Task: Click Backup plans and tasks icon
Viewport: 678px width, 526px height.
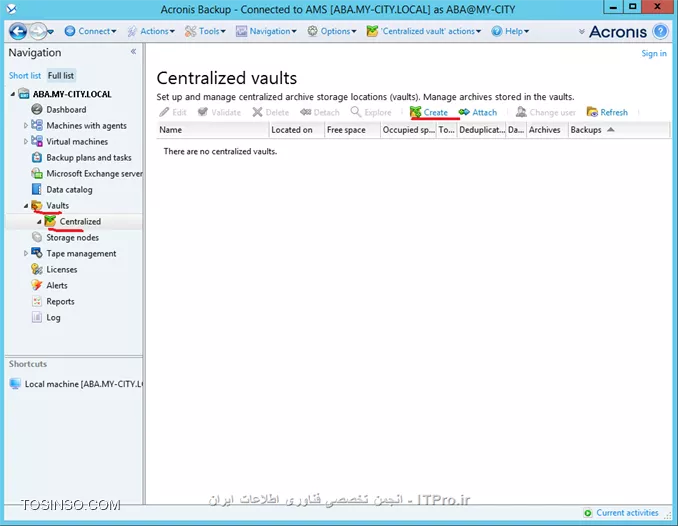Action: point(37,157)
